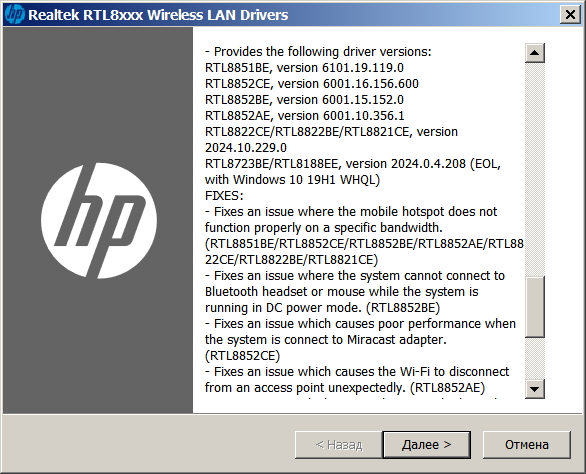The image size is (586, 474).
Task: Click the Realtek RTL8xxx Wireless LAN Drivers title
Action: (x=158, y=15)
